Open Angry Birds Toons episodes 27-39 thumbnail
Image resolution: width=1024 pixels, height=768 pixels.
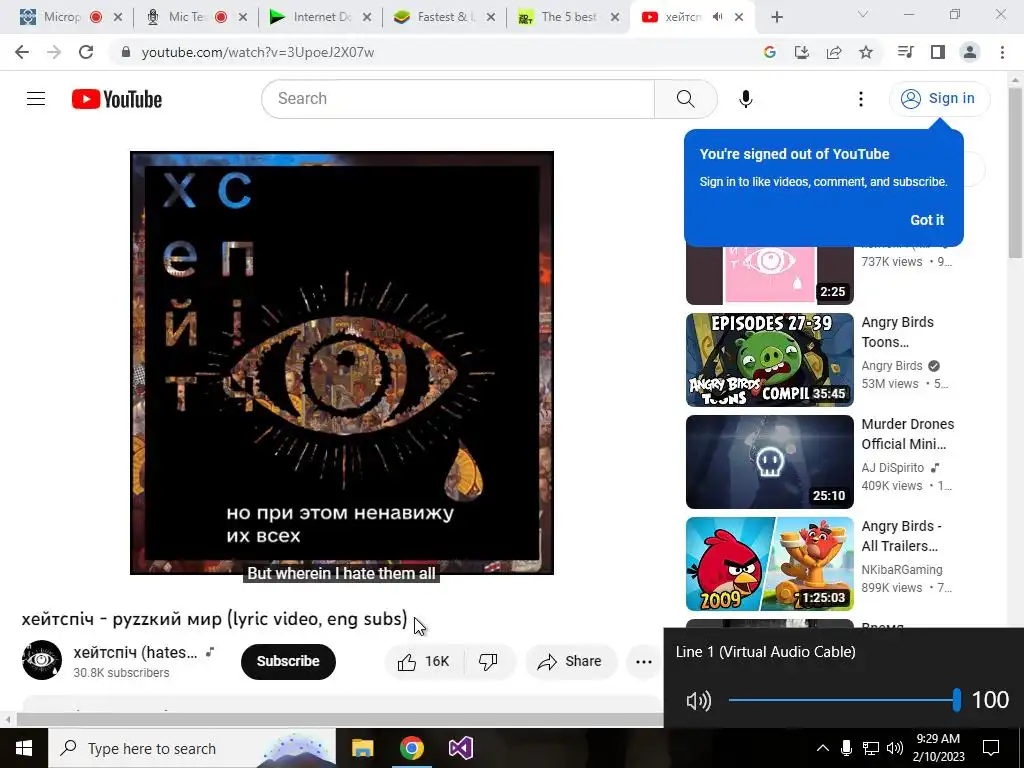(x=769, y=360)
